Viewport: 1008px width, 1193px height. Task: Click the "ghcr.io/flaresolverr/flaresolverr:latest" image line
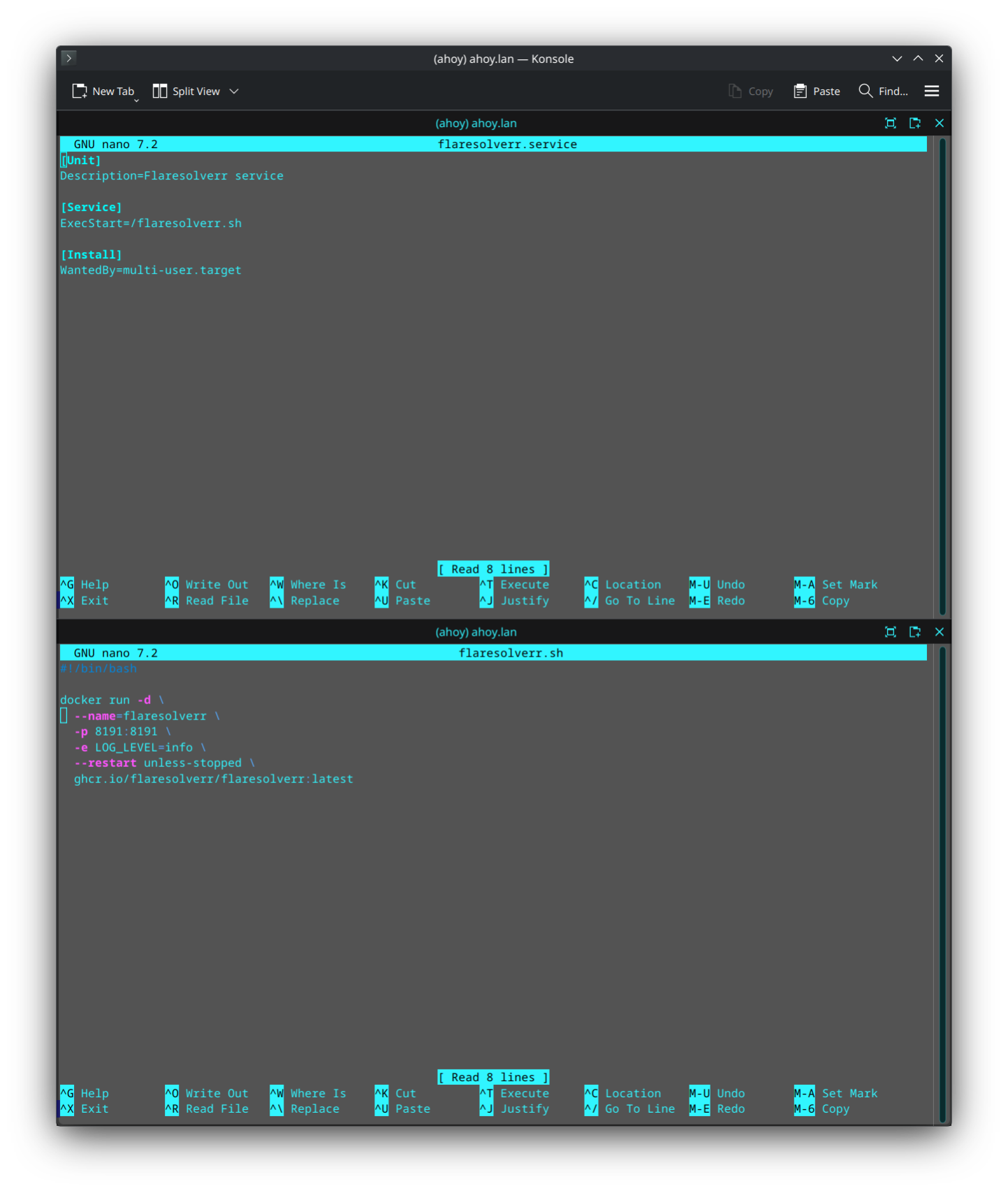click(x=214, y=780)
